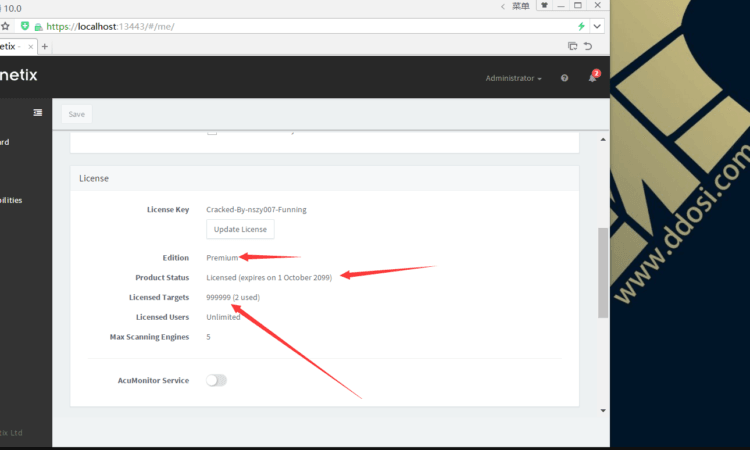Image resolution: width=750 pixels, height=450 pixels.
Task: Open a new tab with plus button
Action: (x=44, y=46)
